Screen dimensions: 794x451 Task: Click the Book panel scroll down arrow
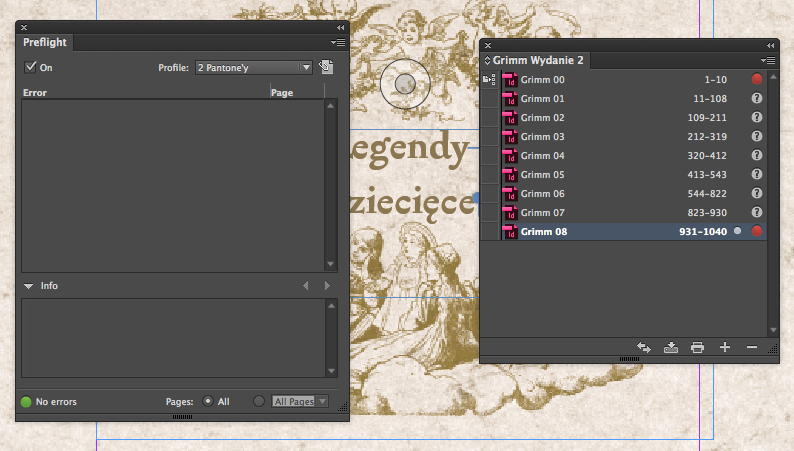point(773,330)
